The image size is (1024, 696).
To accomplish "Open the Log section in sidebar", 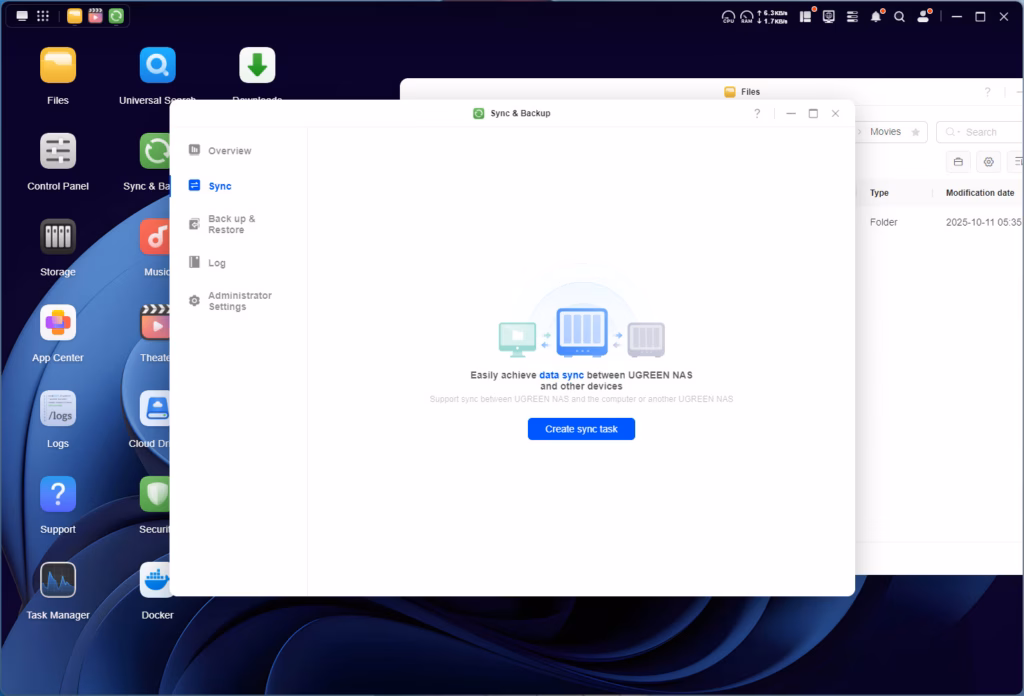I will 216,263.
